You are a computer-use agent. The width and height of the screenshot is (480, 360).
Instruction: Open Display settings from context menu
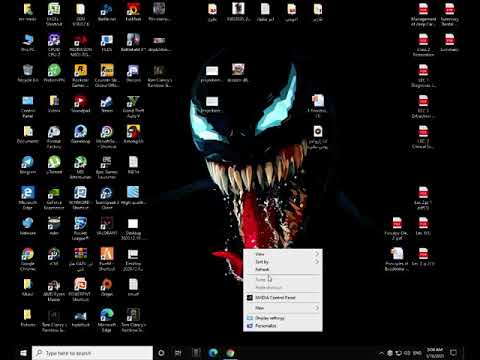click(283, 318)
